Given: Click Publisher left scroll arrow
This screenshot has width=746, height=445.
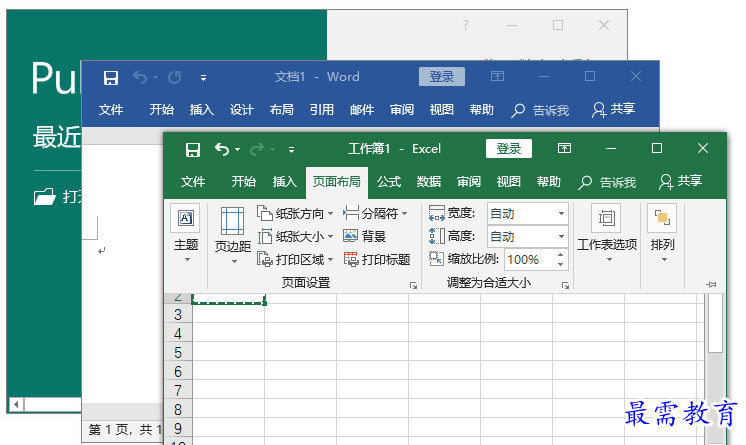Looking at the screenshot, I should (16, 405).
